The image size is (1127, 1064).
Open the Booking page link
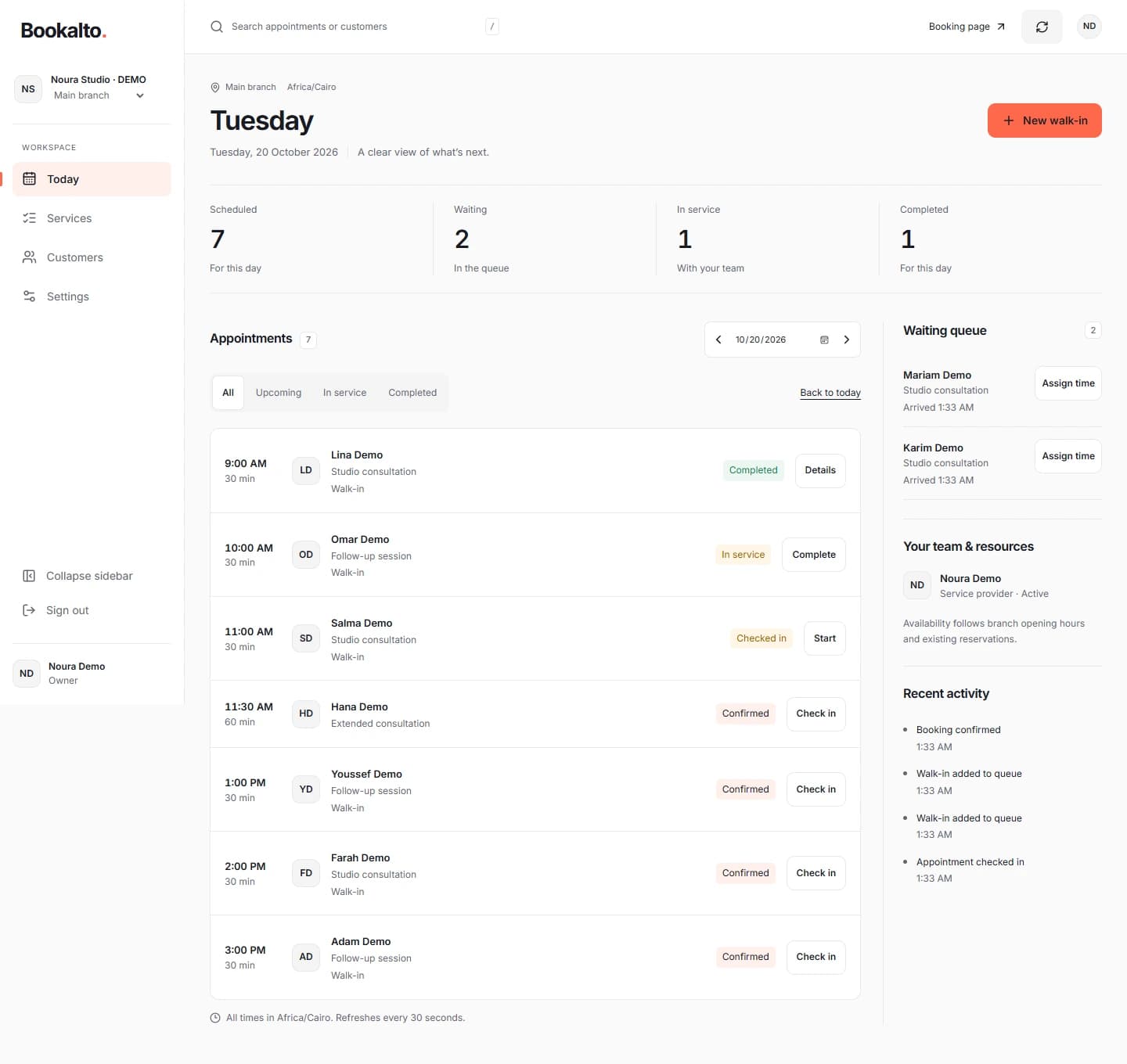click(x=967, y=27)
